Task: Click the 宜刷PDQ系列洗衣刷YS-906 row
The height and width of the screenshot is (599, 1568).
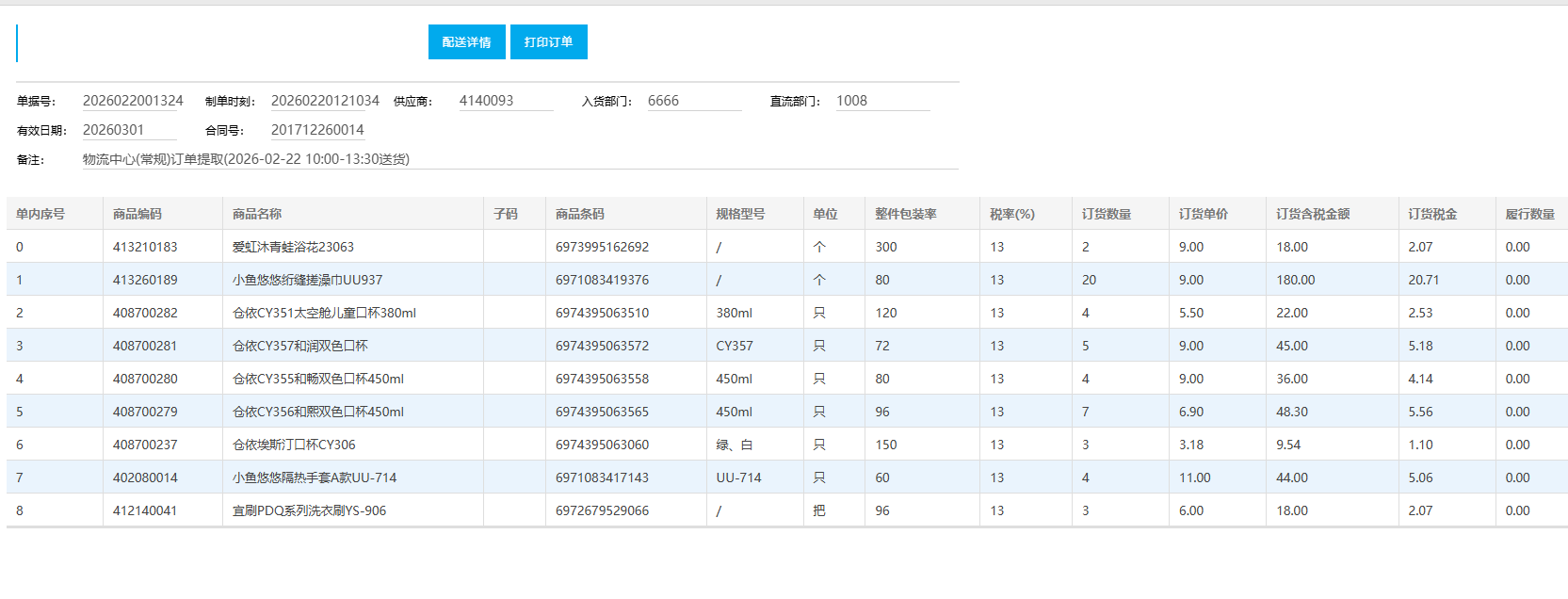Action: (x=309, y=510)
